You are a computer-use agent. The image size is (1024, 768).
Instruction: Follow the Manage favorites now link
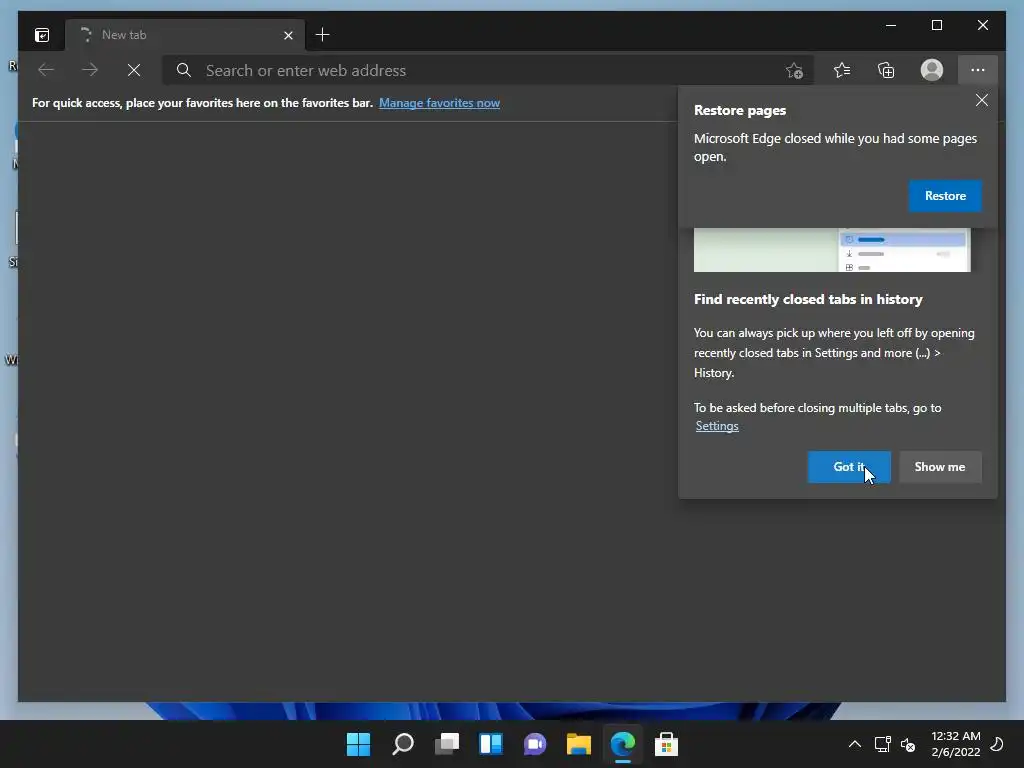440,103
